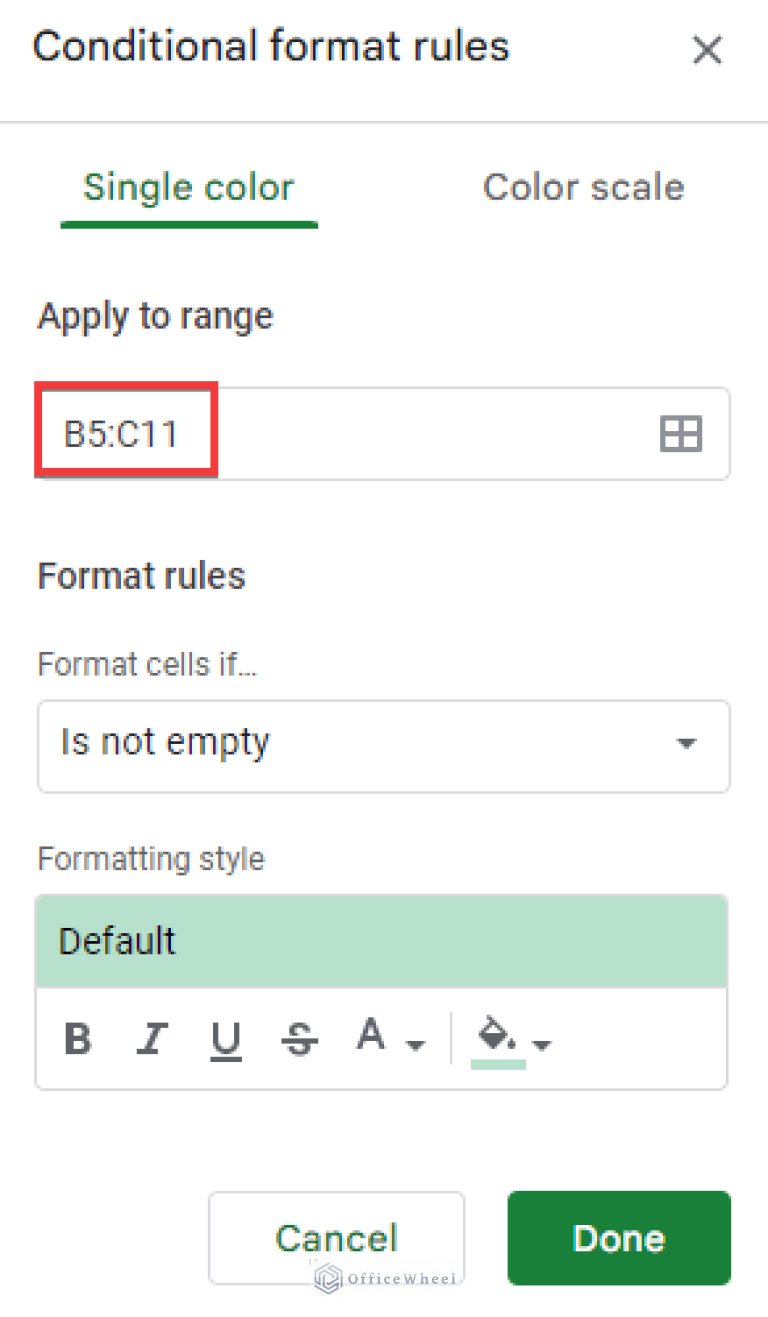
Task: Switch to the Color scale tab
Action: click(583, 187)
